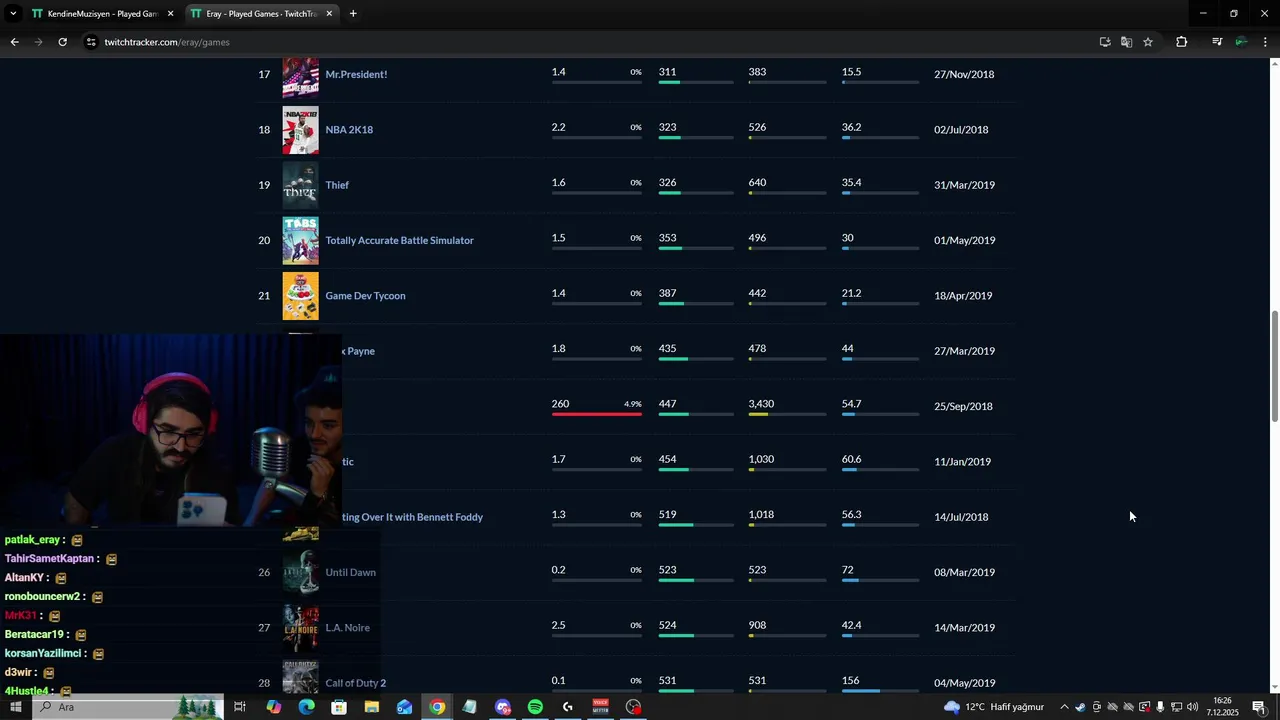Screen dimensions: 1280x720
Task: Open media controls icon in toolbar
Action: (x=1217, y=42)
